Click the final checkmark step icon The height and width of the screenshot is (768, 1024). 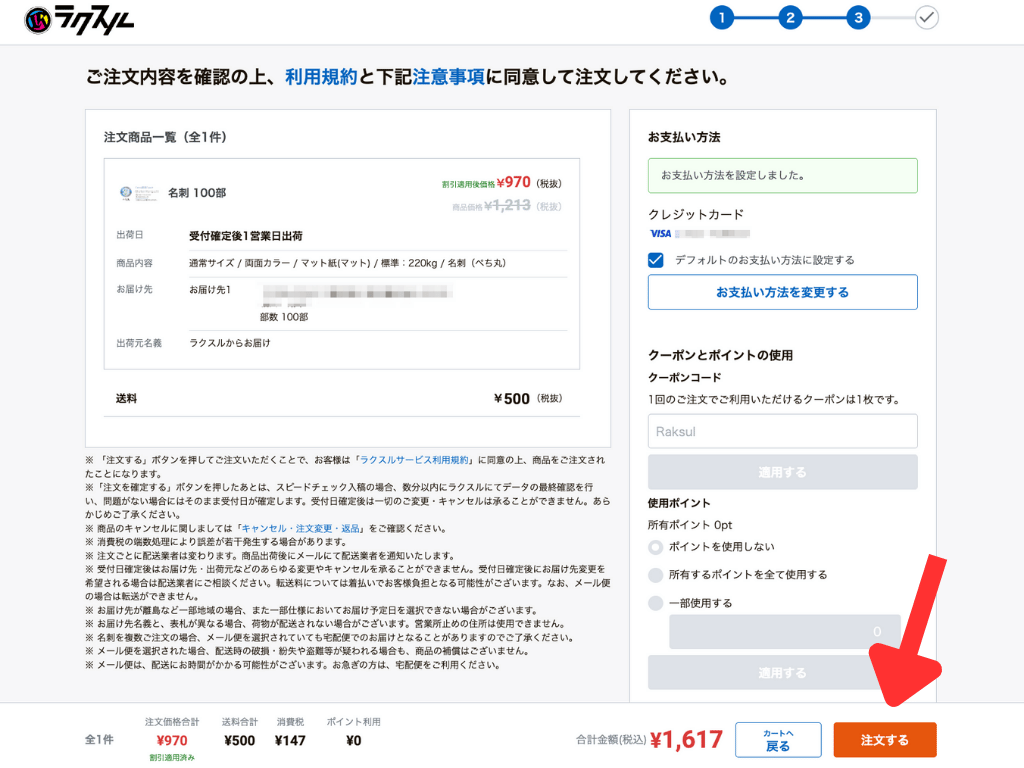point(927,17)
